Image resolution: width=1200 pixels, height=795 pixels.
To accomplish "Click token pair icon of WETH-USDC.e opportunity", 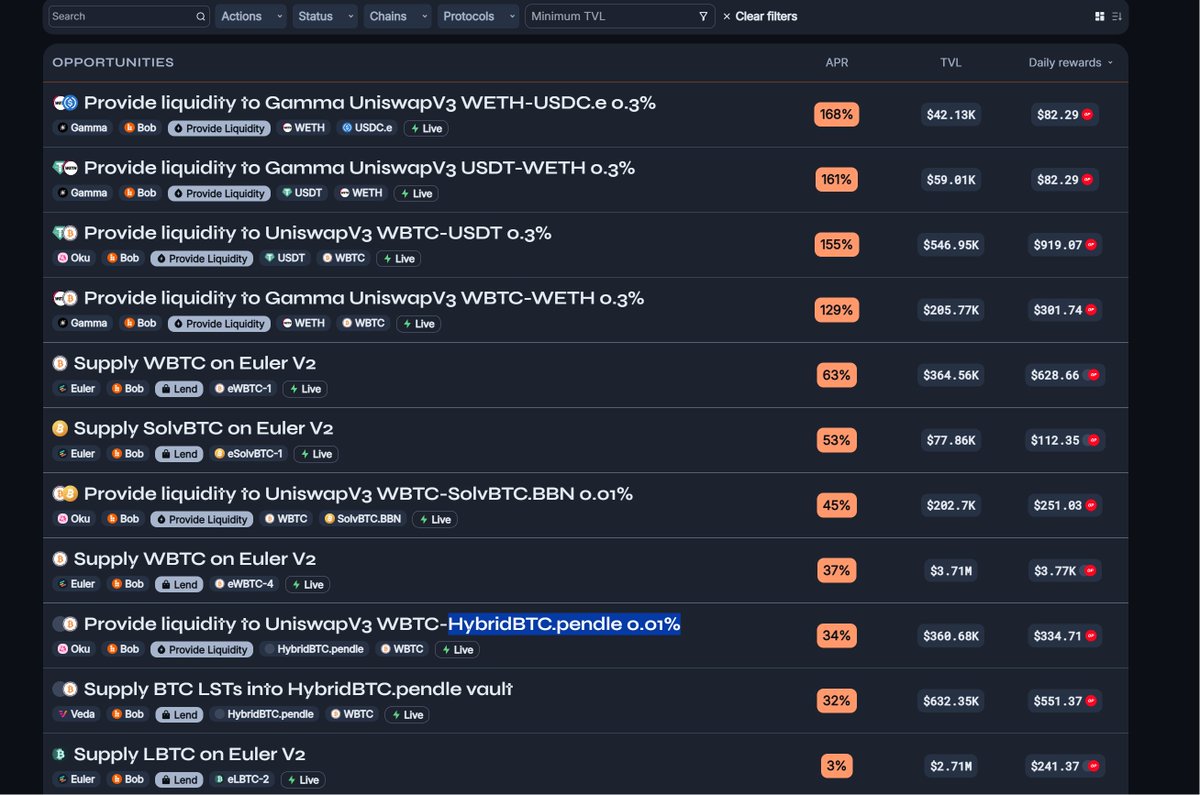I will click(x=65, y=103).
